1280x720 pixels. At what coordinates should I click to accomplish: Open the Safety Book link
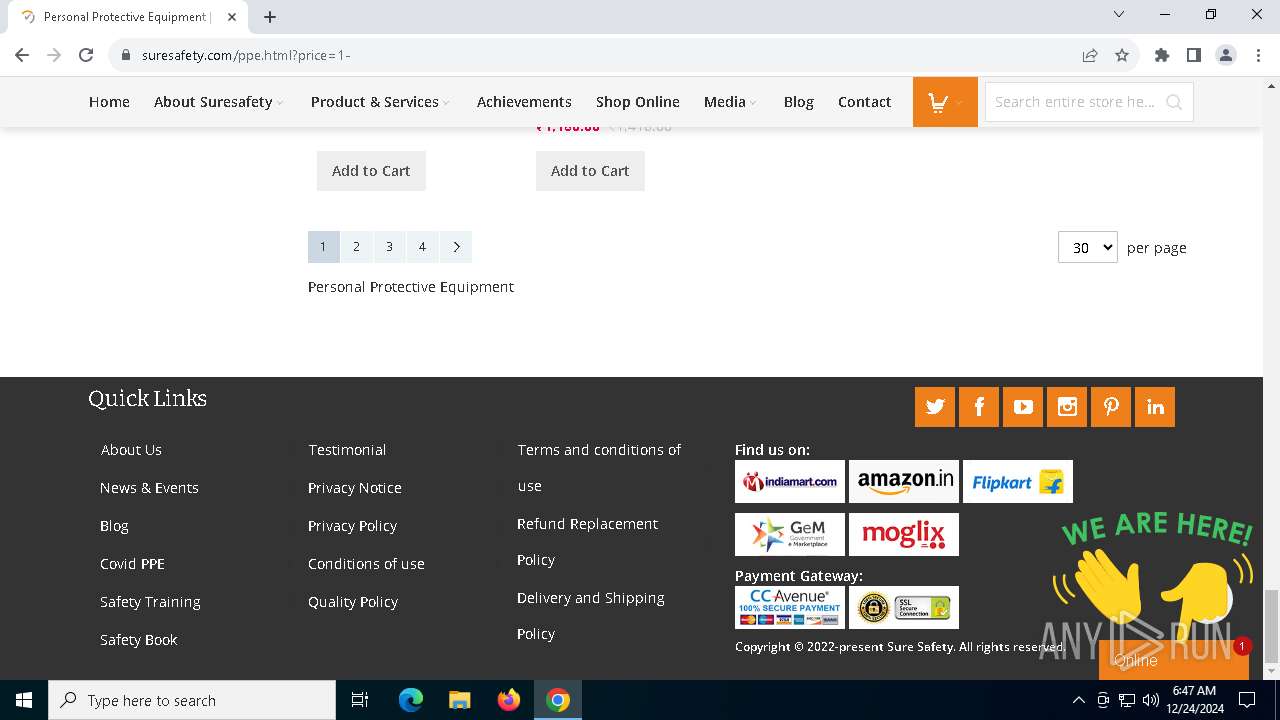tap(138, 640)
